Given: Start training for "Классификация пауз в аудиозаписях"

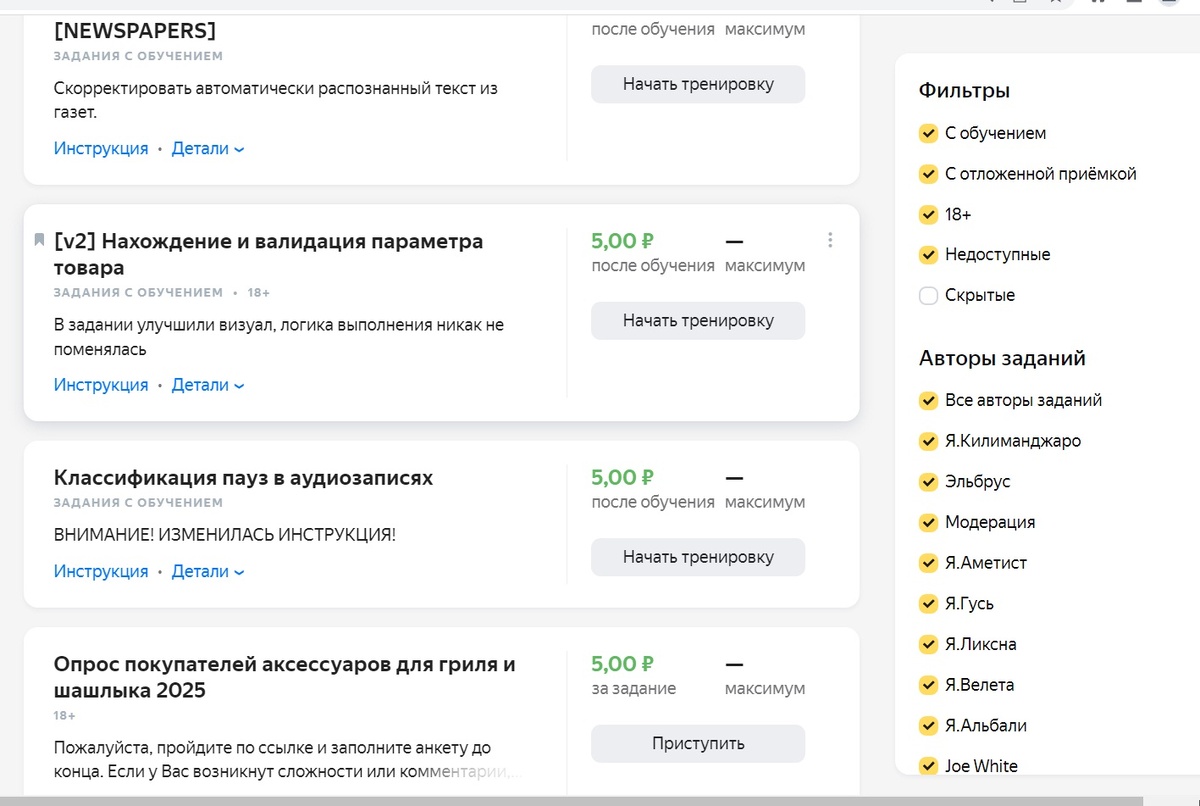Looking at the screenshot, I should click(697, 557).
